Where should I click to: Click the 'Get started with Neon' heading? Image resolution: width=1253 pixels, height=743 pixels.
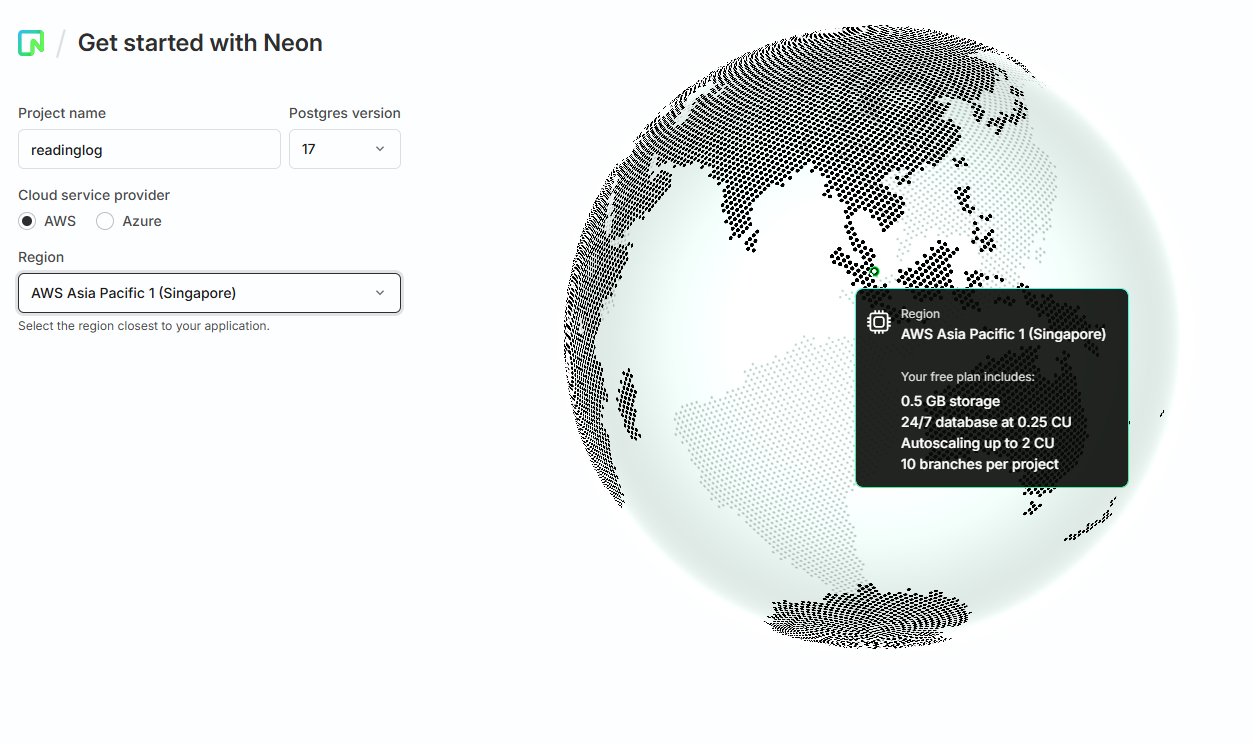[x=200, y=43]
